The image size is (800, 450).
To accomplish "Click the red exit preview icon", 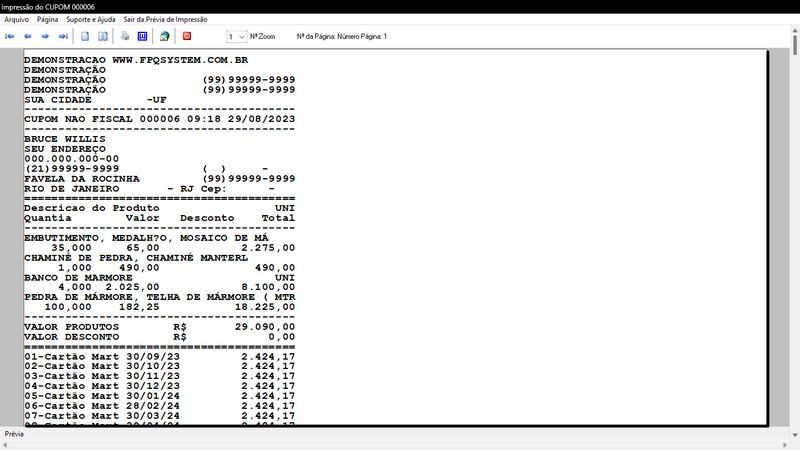I will click(187, 36).
